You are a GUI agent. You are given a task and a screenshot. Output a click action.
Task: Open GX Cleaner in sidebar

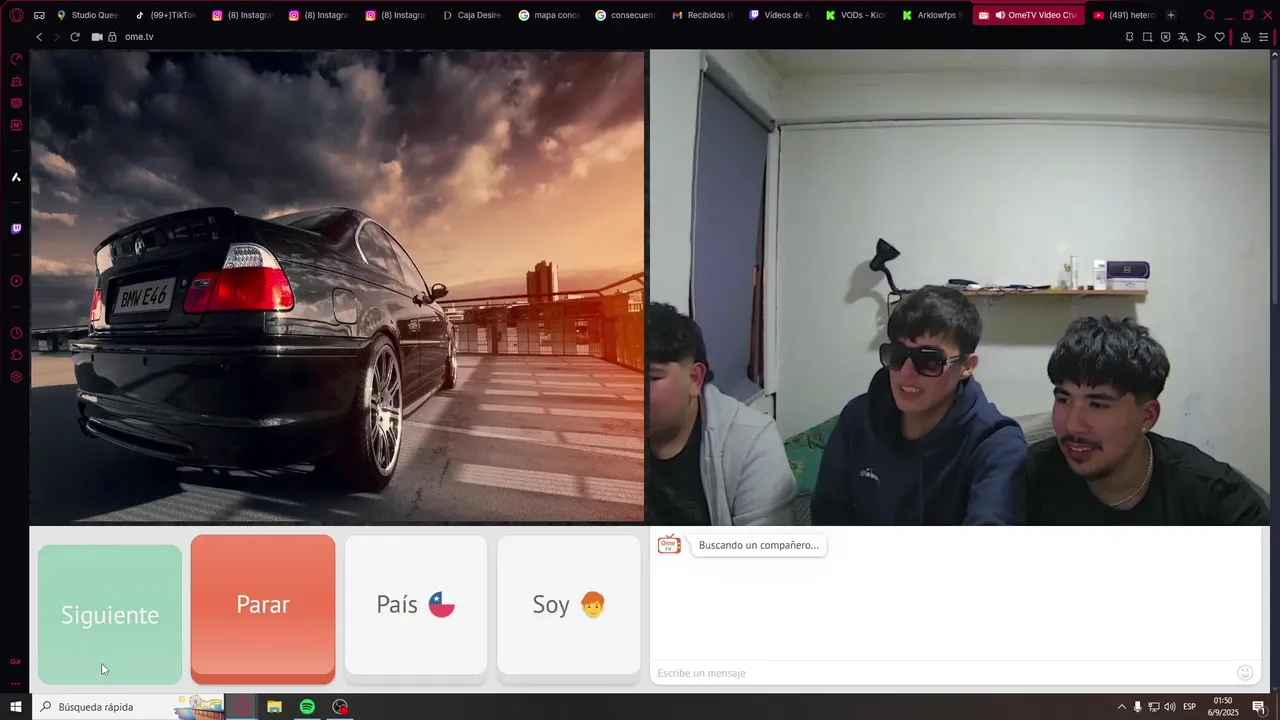[x=16, y=81]
